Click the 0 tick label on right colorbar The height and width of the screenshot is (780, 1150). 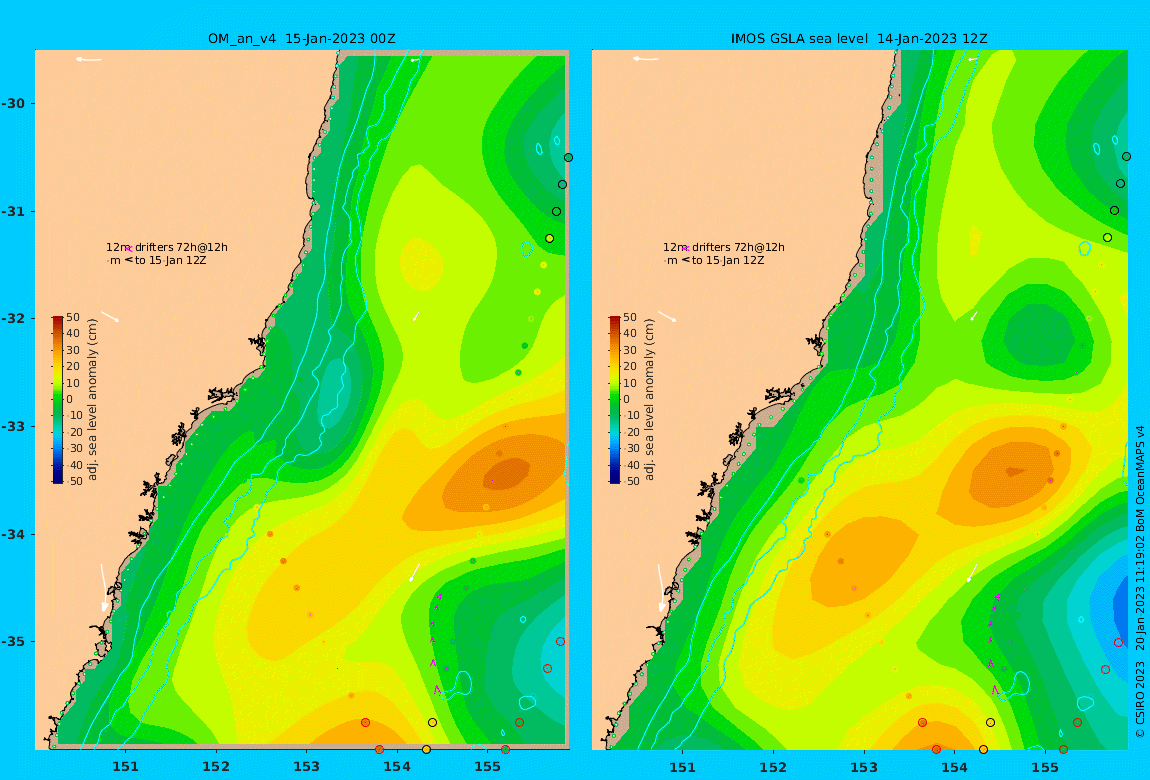click(626, 400)
